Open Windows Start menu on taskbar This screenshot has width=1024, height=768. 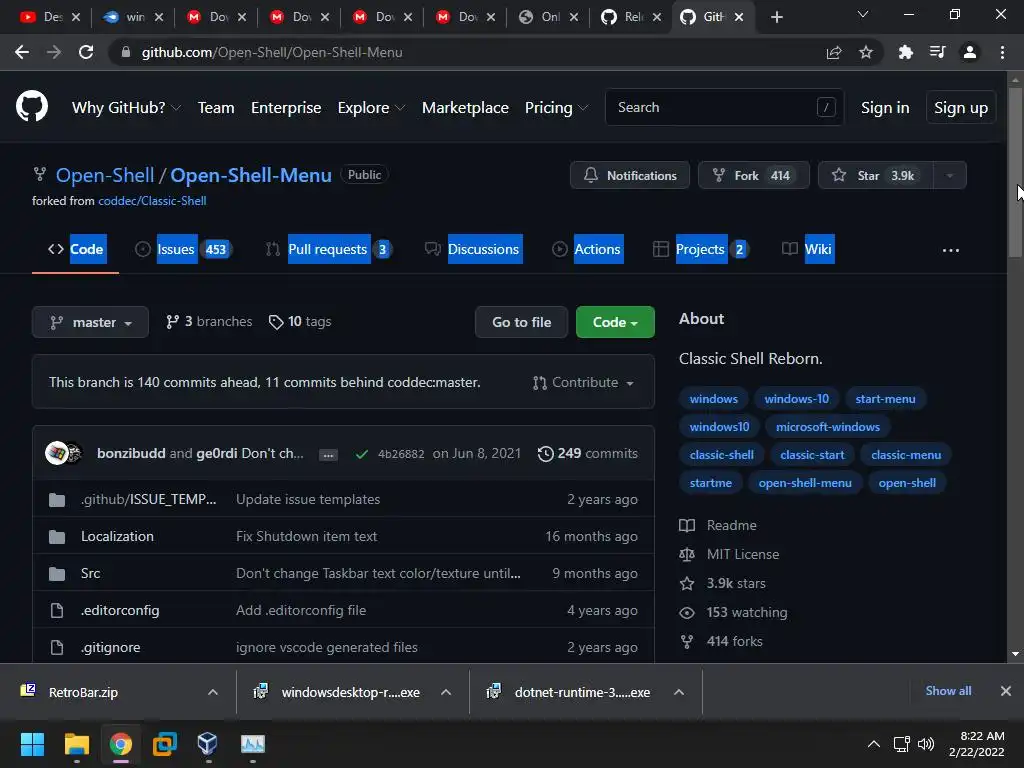click(x=32, y=744)
